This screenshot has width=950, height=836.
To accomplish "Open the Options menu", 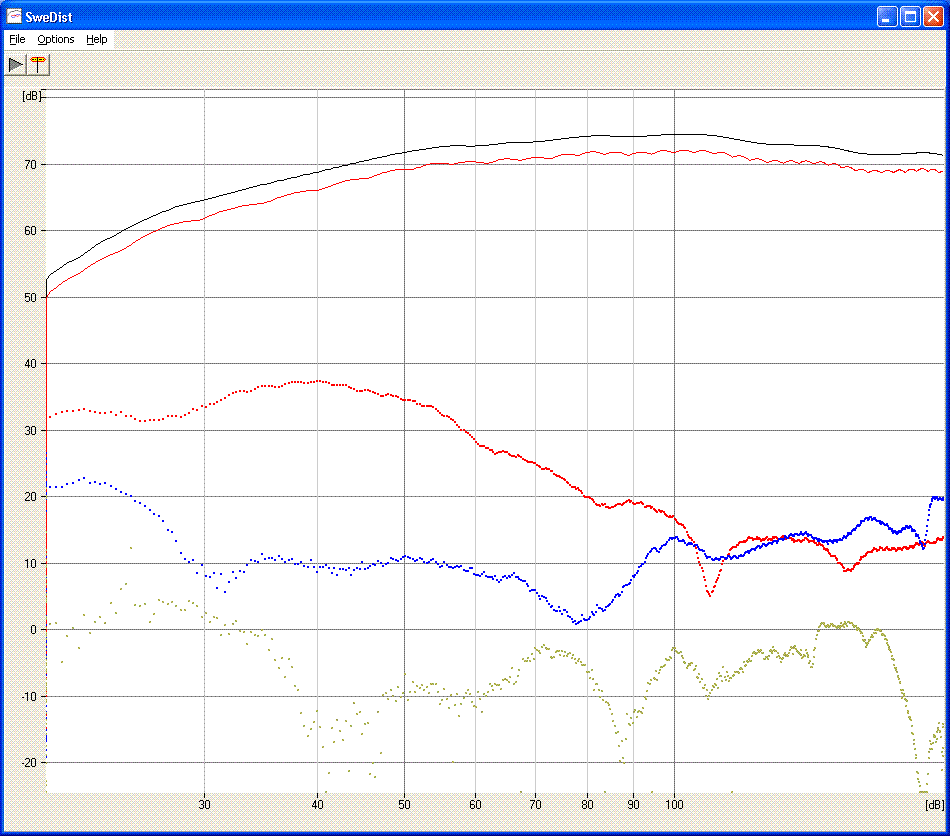I will 56,39.
